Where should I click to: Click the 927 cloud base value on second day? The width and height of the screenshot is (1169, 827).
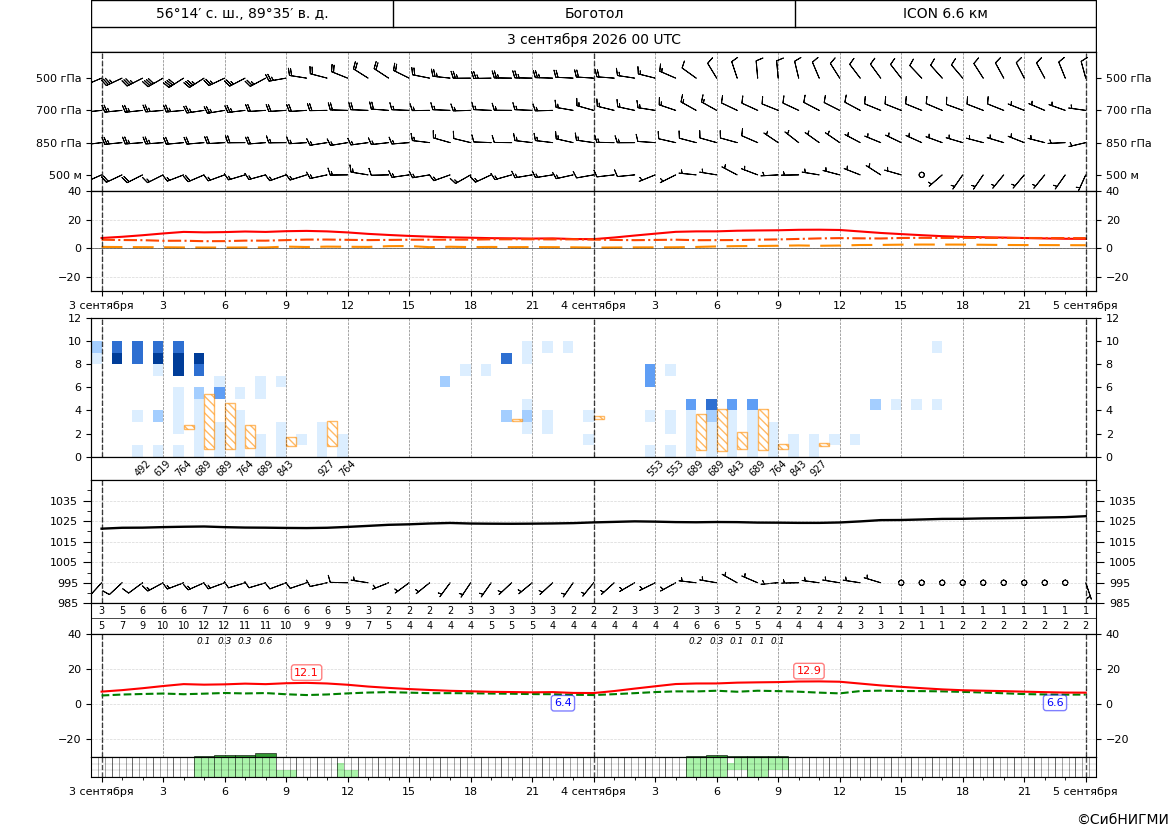point(817,468)
